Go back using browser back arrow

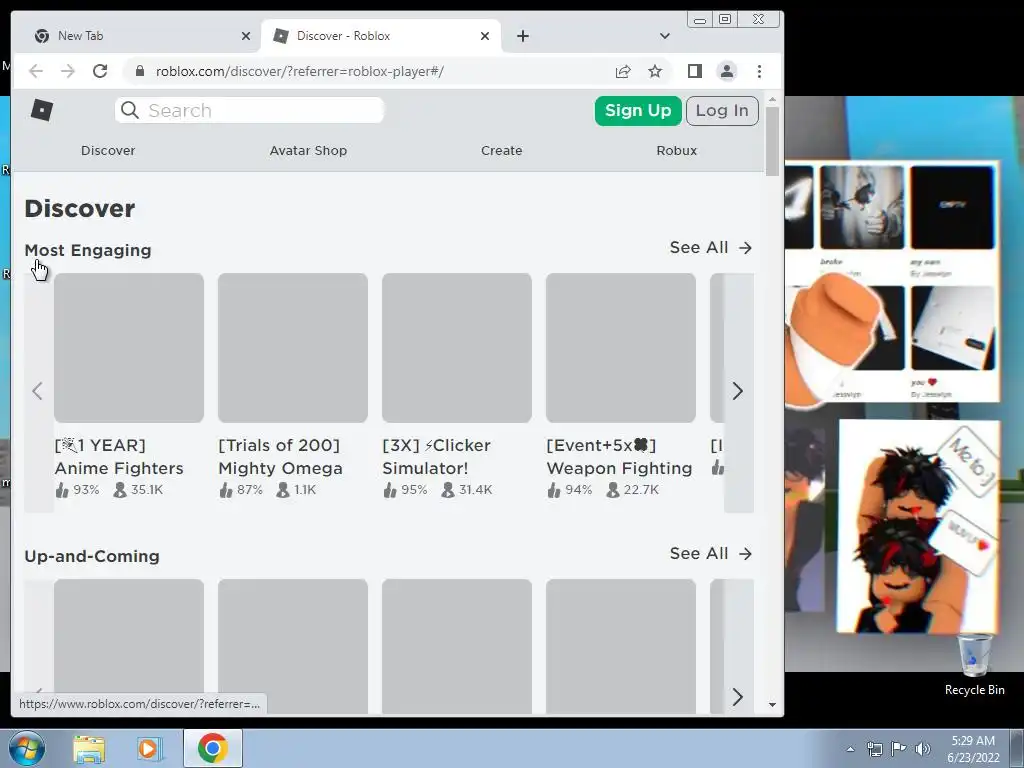(x=36, y=71)
